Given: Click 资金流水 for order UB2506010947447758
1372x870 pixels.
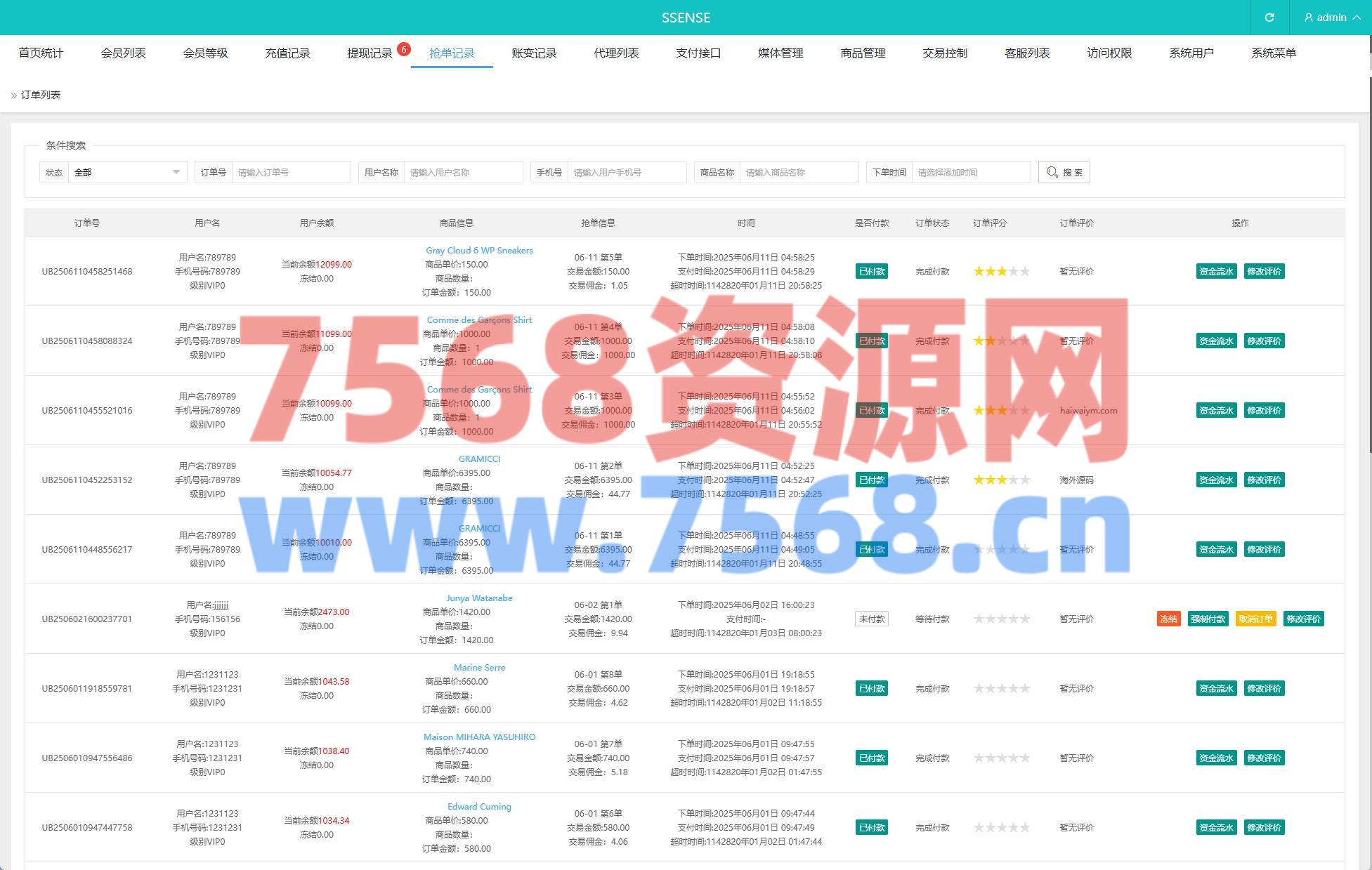Looking at the screenshot, I should [1216, 827].
